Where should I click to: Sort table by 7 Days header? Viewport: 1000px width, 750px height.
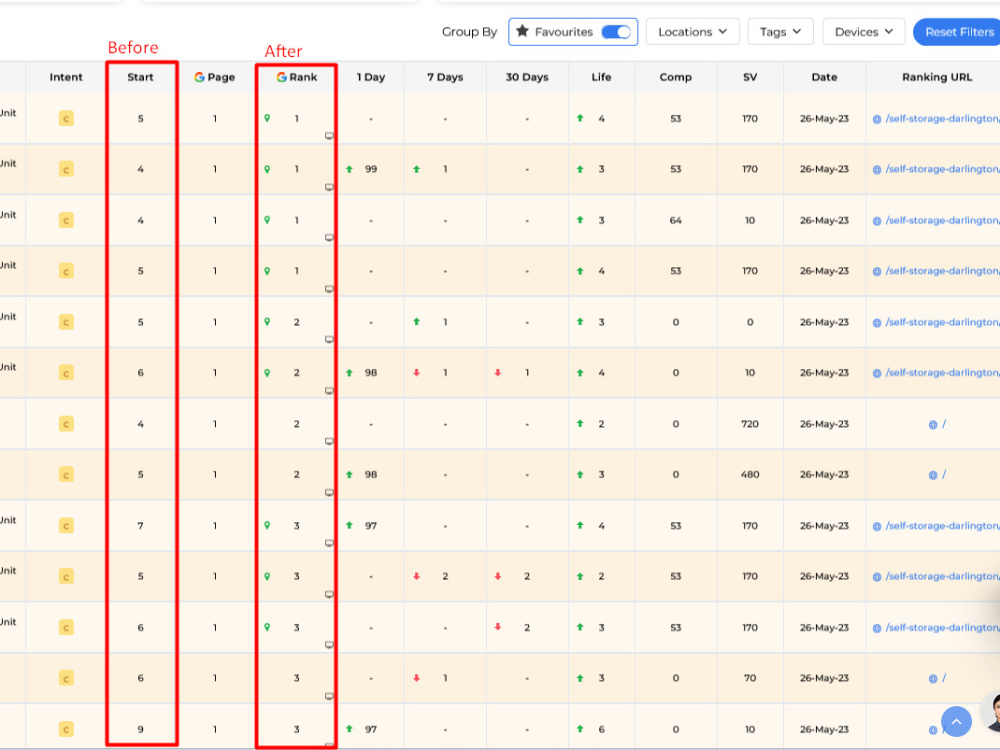pos(445,77)
